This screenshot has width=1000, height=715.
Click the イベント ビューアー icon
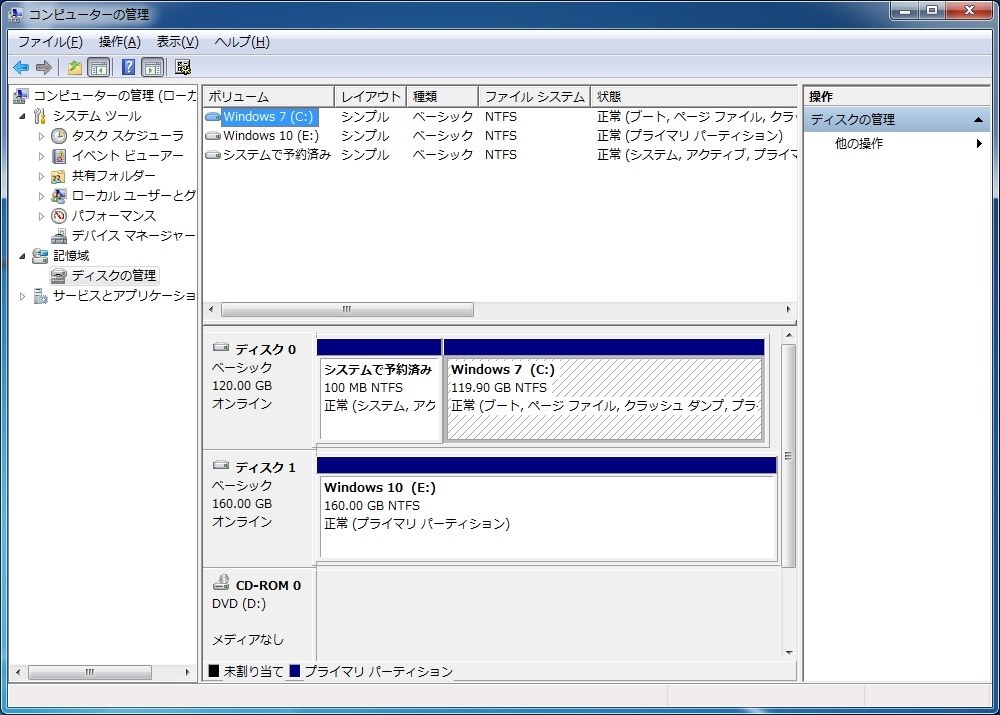[x=59, y=156]
